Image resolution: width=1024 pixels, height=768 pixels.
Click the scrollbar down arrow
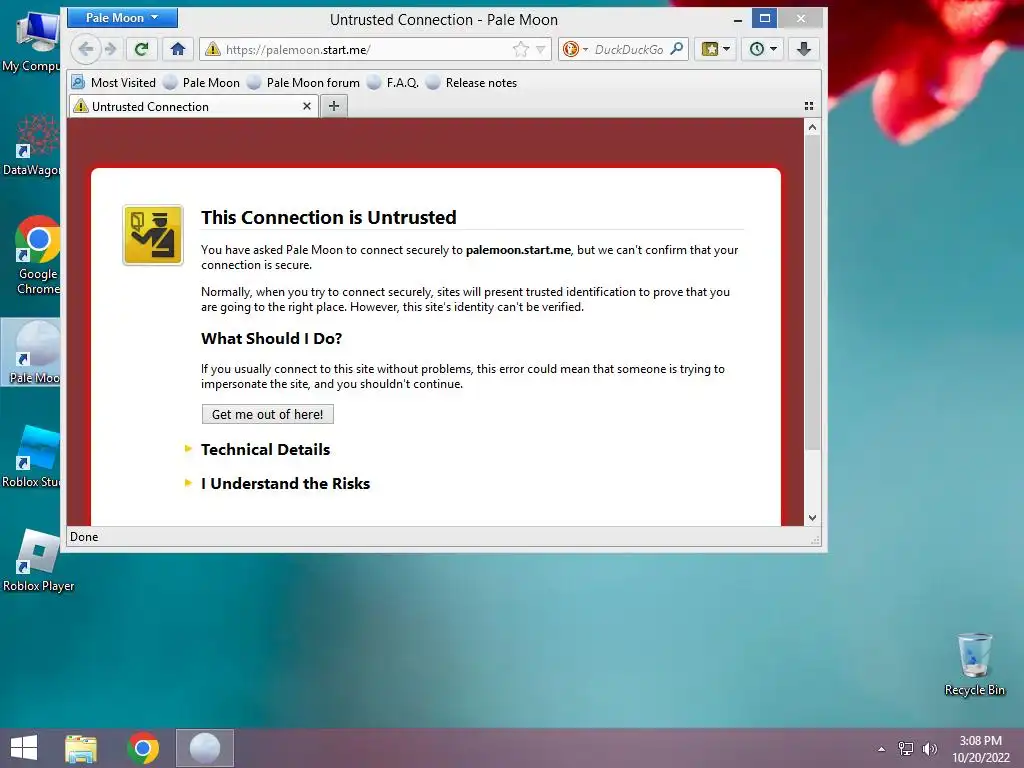click(x=812, y=518)
